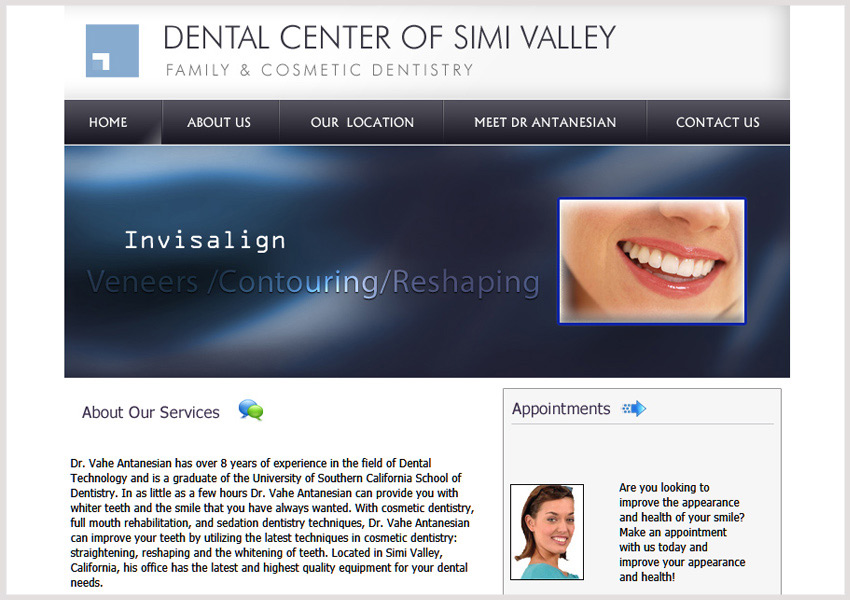The height and width of the screenshot is (600, 850).
Task: Click the Appointments panel box
Action: tap(642, 491)
